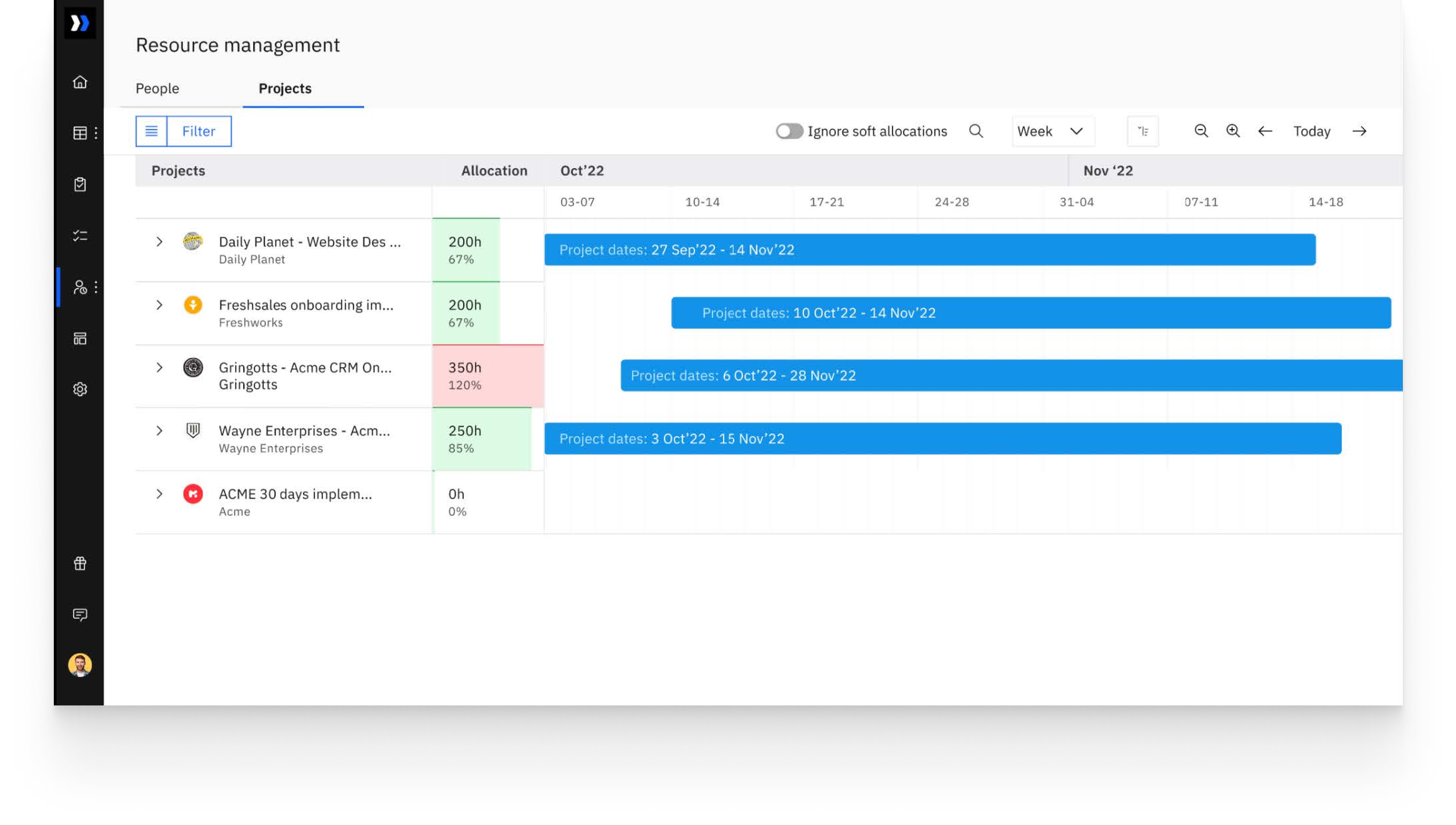Select the clipboard tasks icon in sidebar
The height and width of the screenshot is (825, 1456).
pyautogui.click(x=80, y=184)
